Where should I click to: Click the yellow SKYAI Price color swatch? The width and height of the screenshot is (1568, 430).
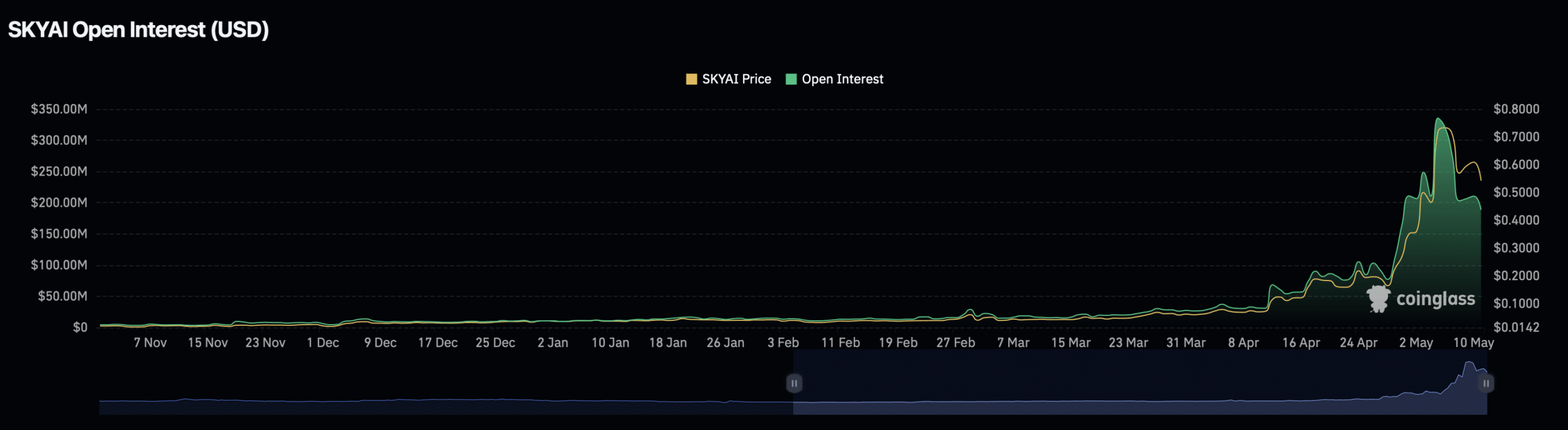692,79
